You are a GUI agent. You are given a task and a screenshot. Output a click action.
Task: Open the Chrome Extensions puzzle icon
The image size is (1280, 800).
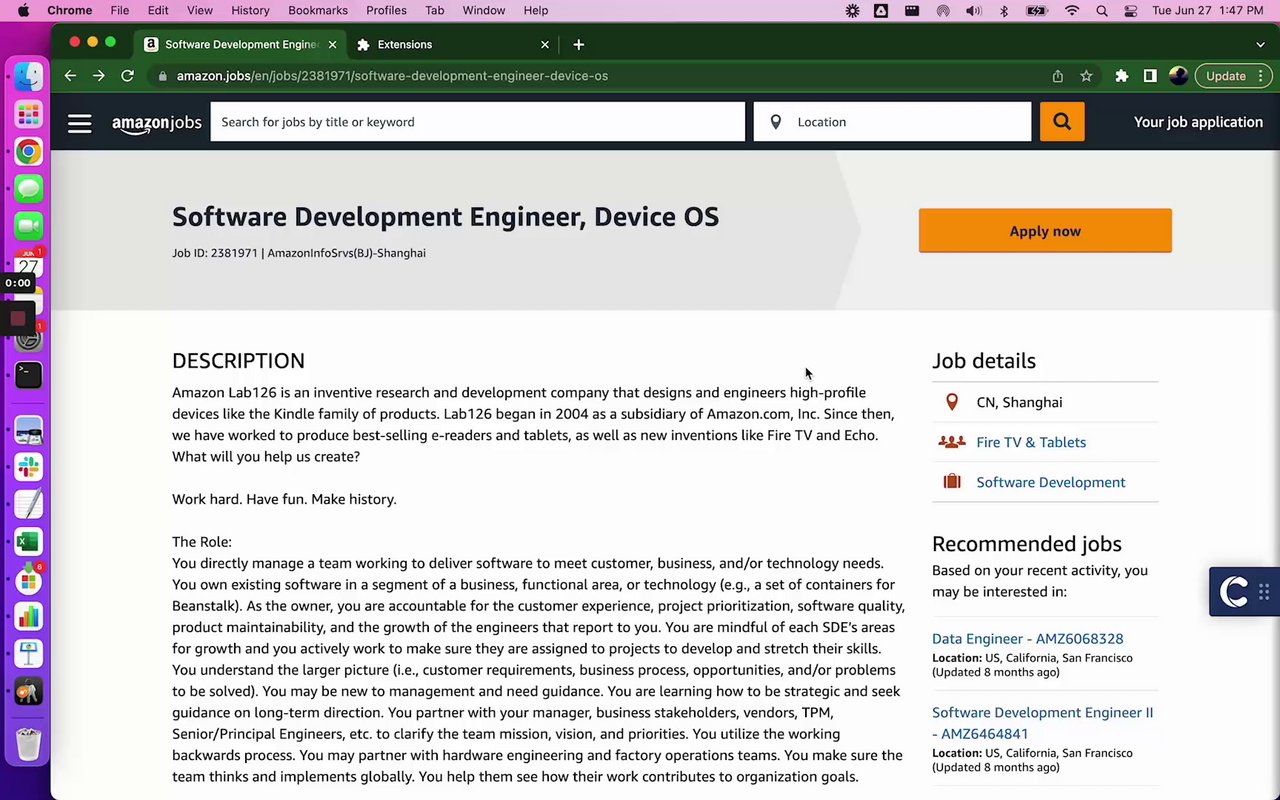point(1122,76)
